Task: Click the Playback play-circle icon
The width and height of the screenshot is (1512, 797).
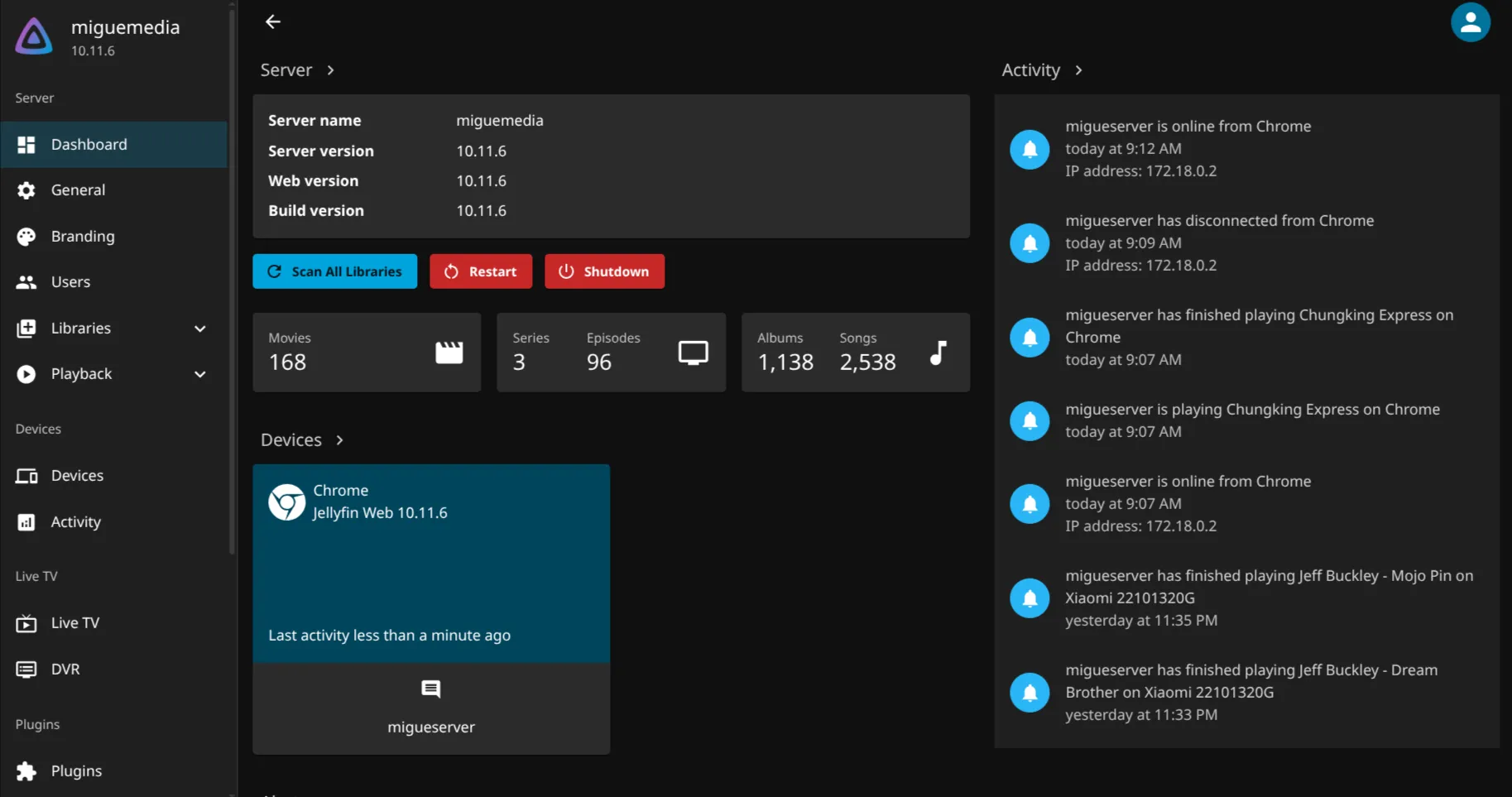Action: [26, 374]
